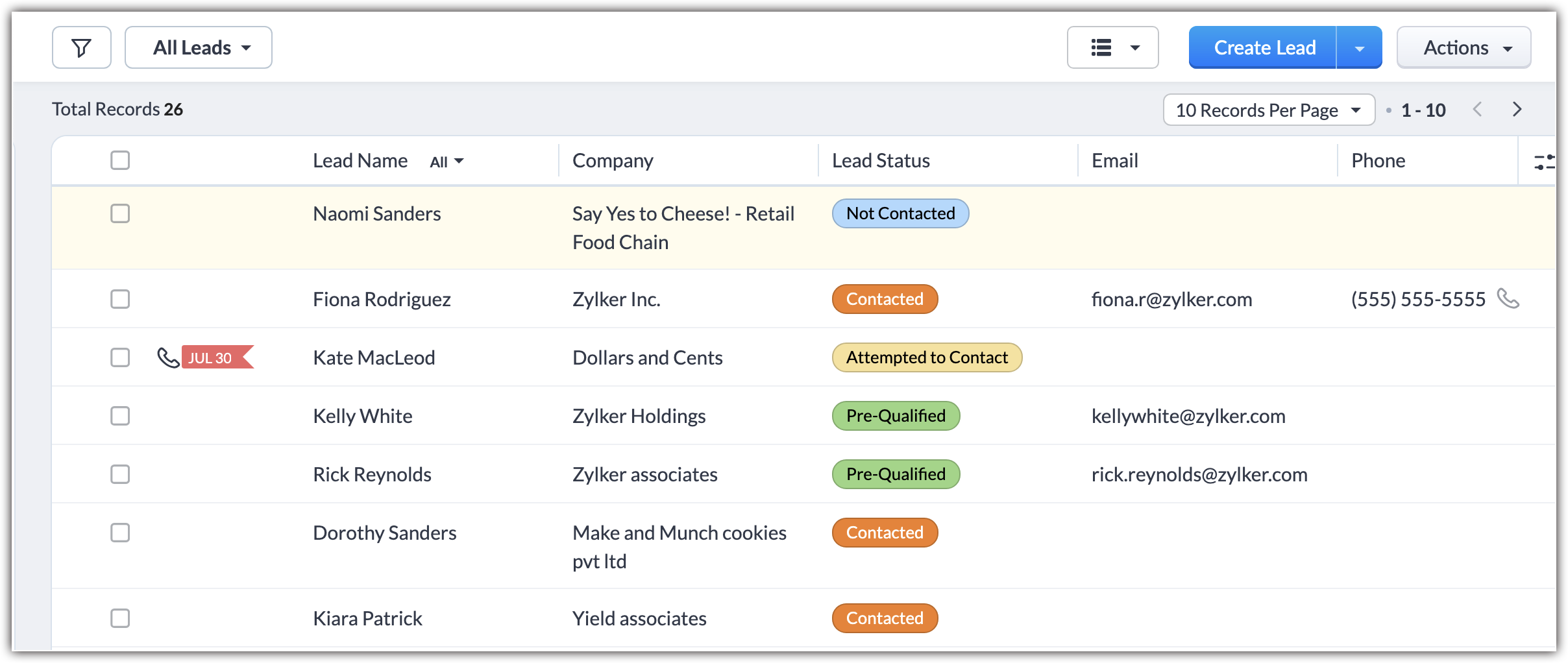Open the 10 Records Per Page dropdown
The width and height of the screenshot is (1568, 663).
point(1268,110)
